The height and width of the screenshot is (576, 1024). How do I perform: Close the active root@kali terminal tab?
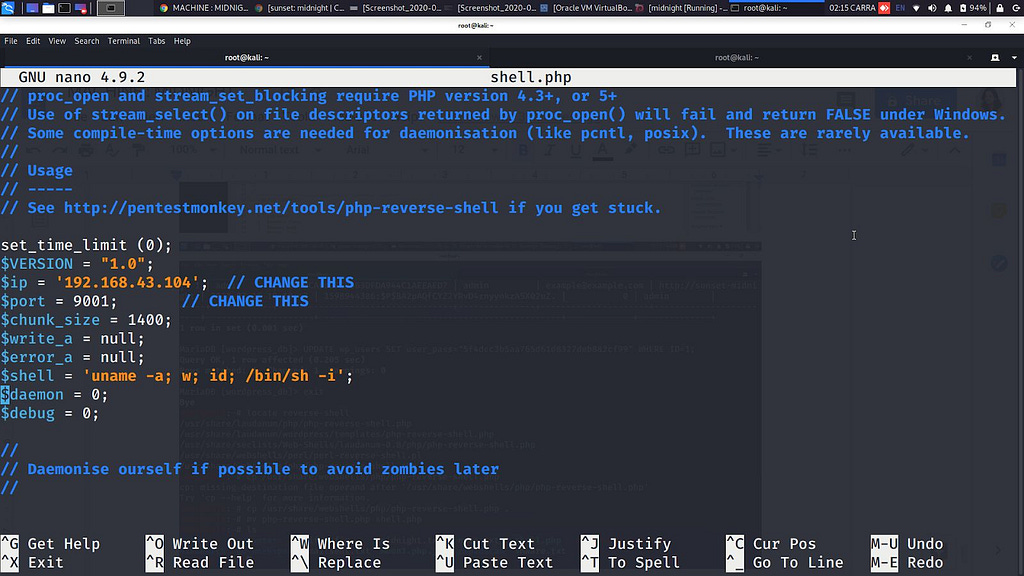[x=479, y=57]
